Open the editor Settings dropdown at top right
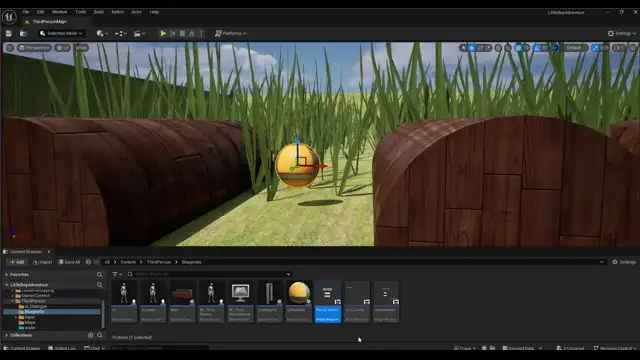This screenshot has width=640, height=360. (x=622, y=33)
